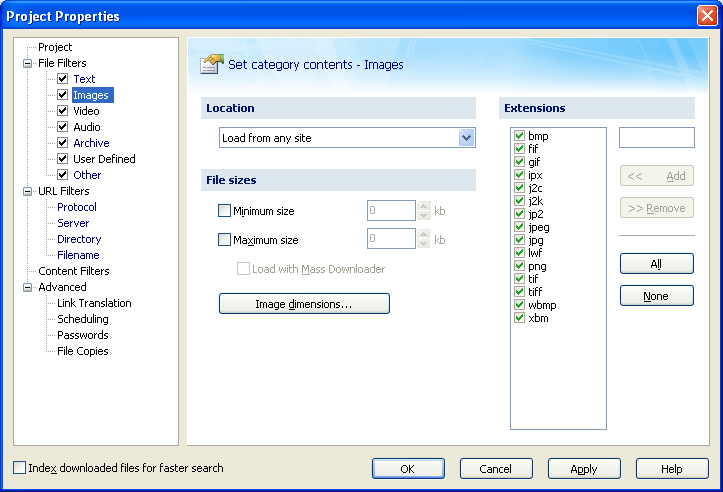Uncheck the jpeg extension
The width and height of the screenshot is (723, 492).
point(519,227)
